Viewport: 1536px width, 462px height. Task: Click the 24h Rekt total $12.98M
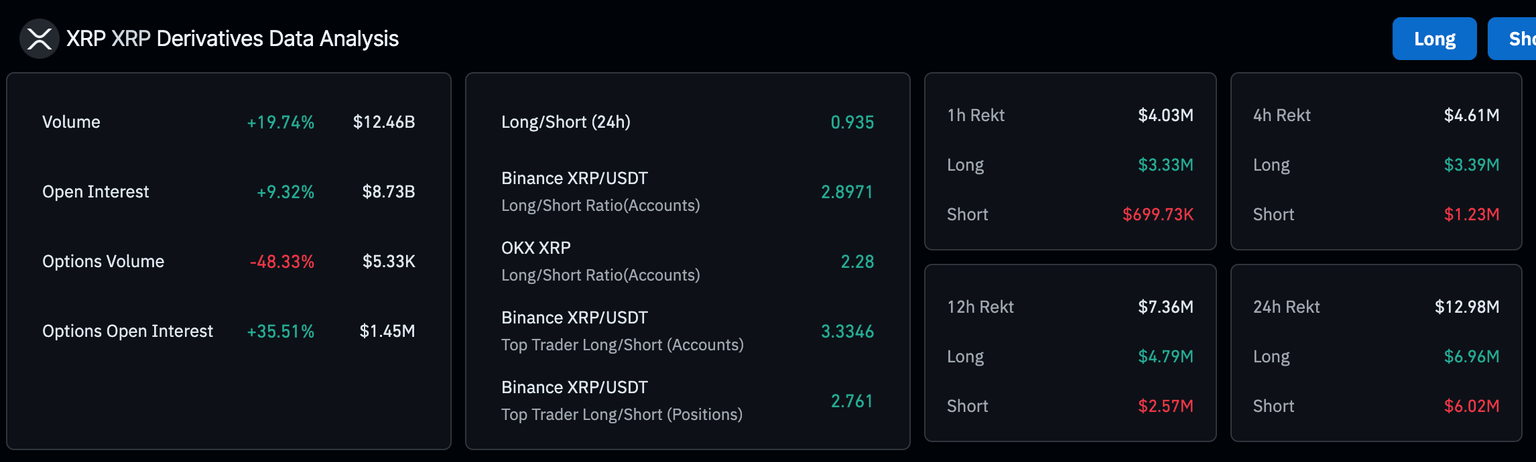(1464, 307)
